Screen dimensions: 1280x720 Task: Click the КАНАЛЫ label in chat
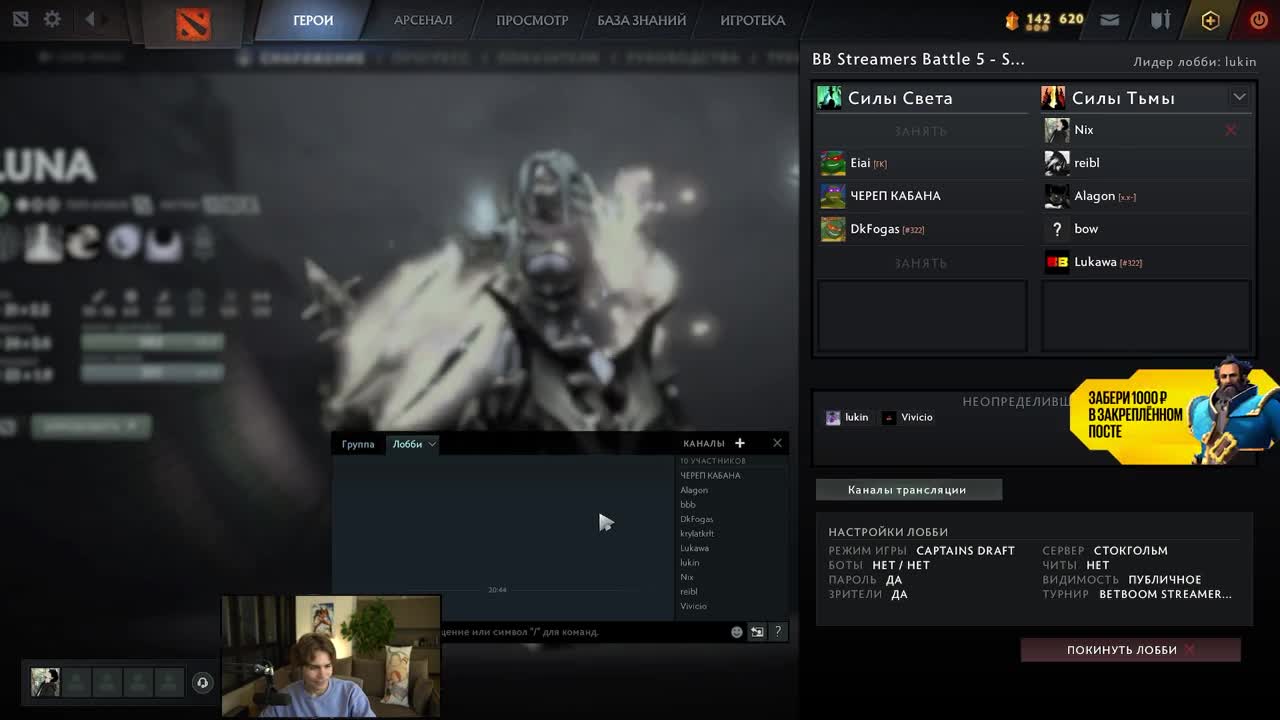[x=704, y=443]
